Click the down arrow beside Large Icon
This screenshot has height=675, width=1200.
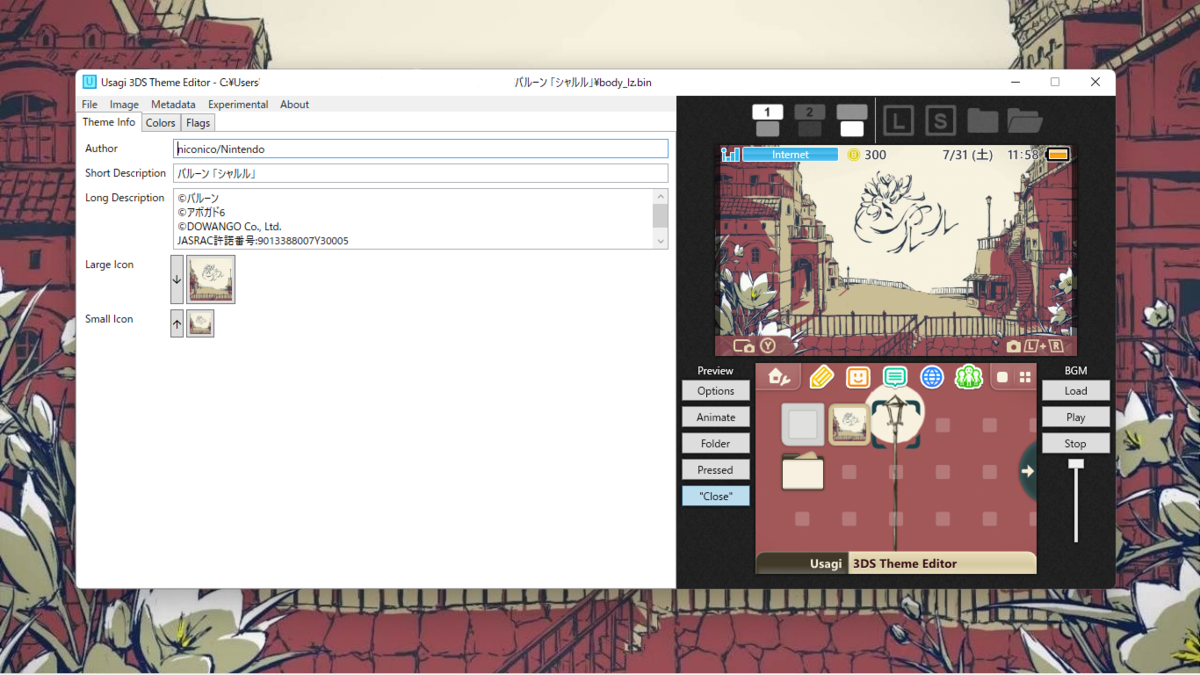(177, 279)
